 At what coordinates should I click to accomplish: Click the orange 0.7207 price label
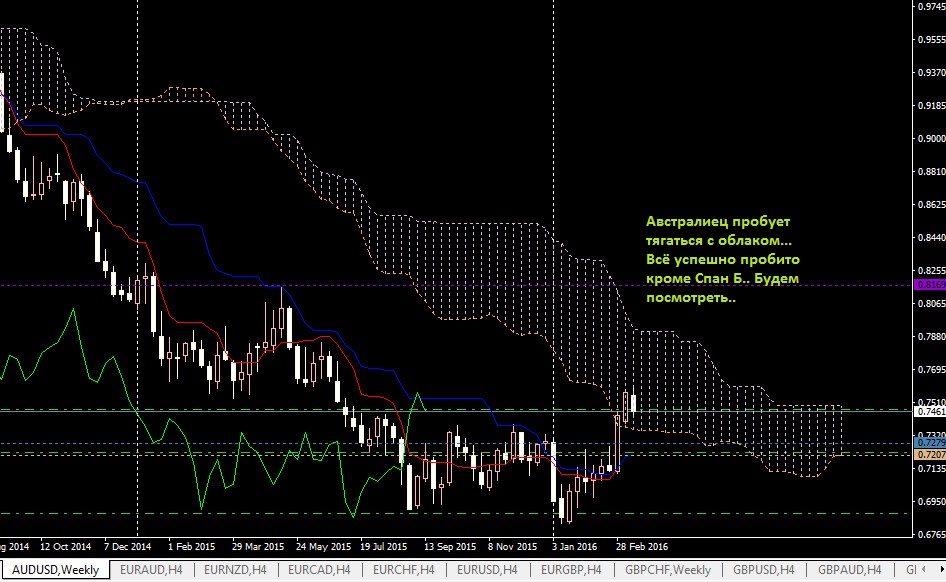(930, 454)
